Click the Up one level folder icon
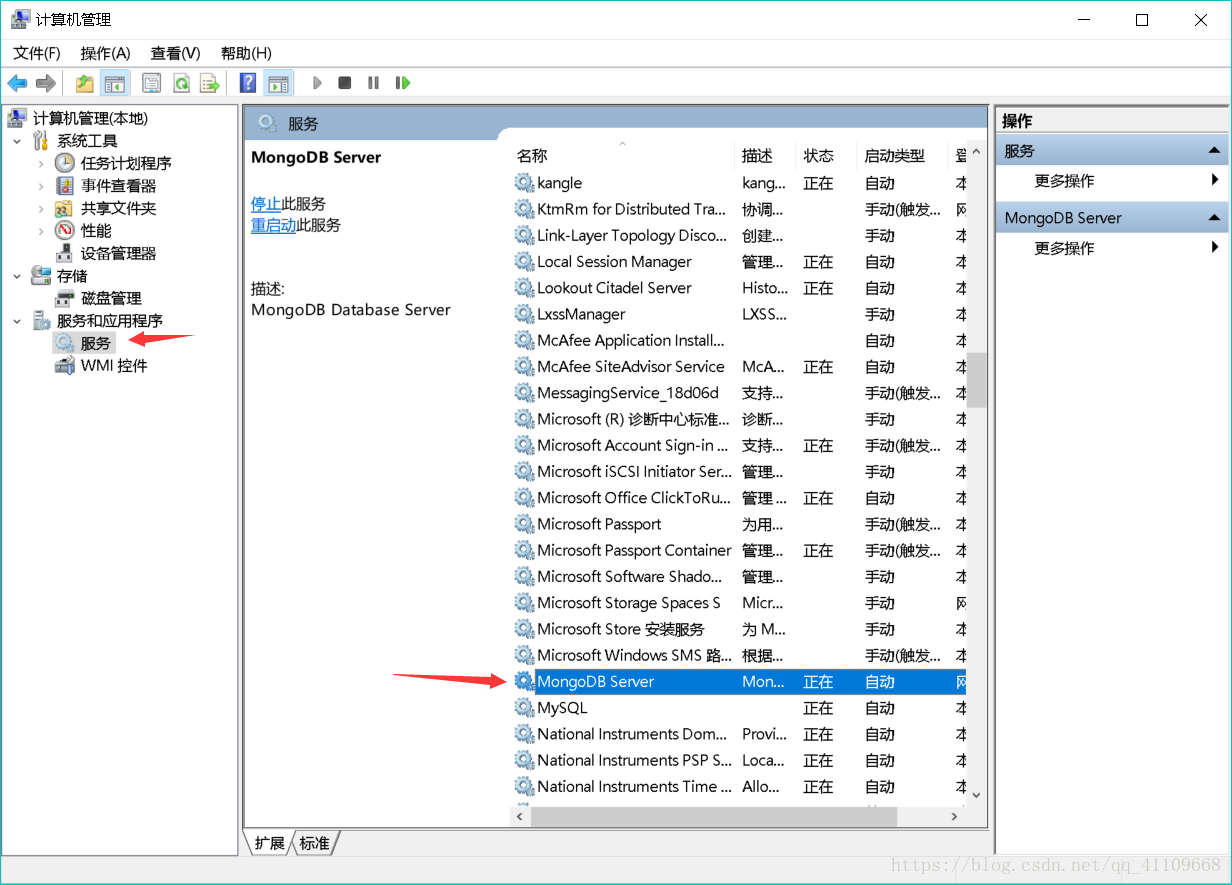 [x=85, y=83]
